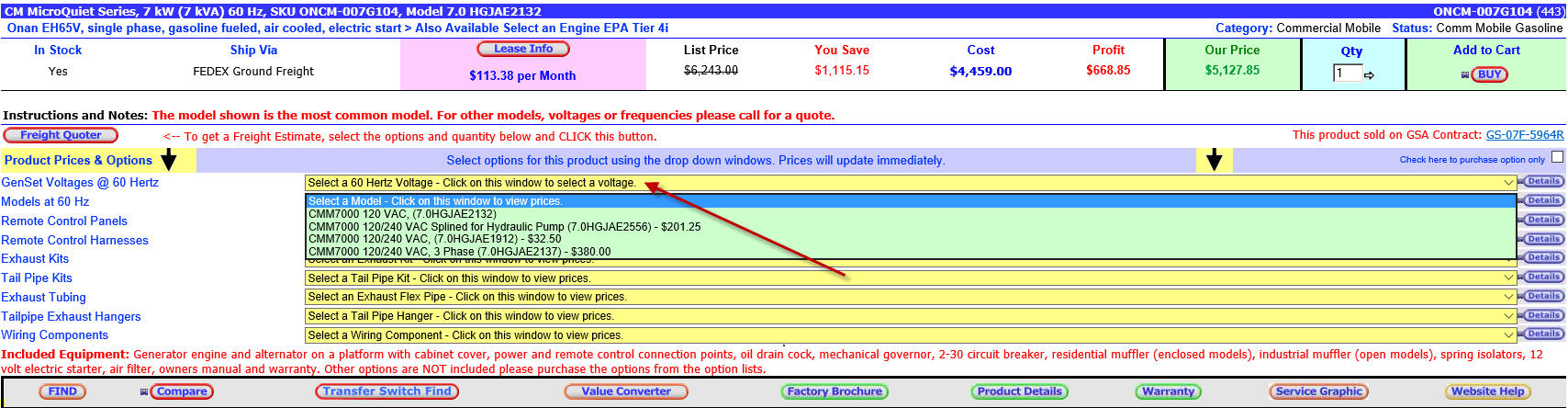
Task: Click the arrow icon next to Qty field
Action: [1369, 75]
